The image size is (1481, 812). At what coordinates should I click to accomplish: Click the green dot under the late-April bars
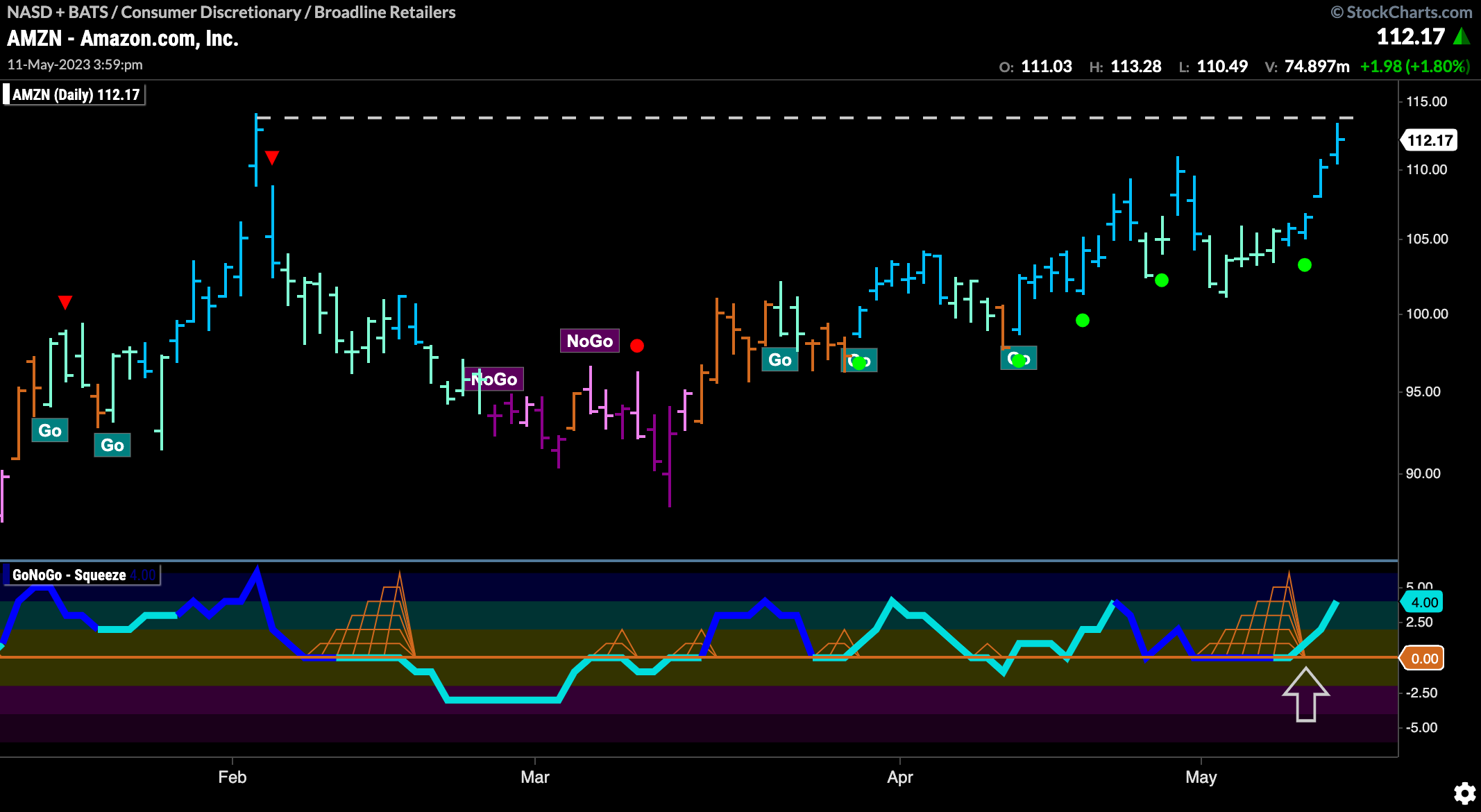(1162, 280)
